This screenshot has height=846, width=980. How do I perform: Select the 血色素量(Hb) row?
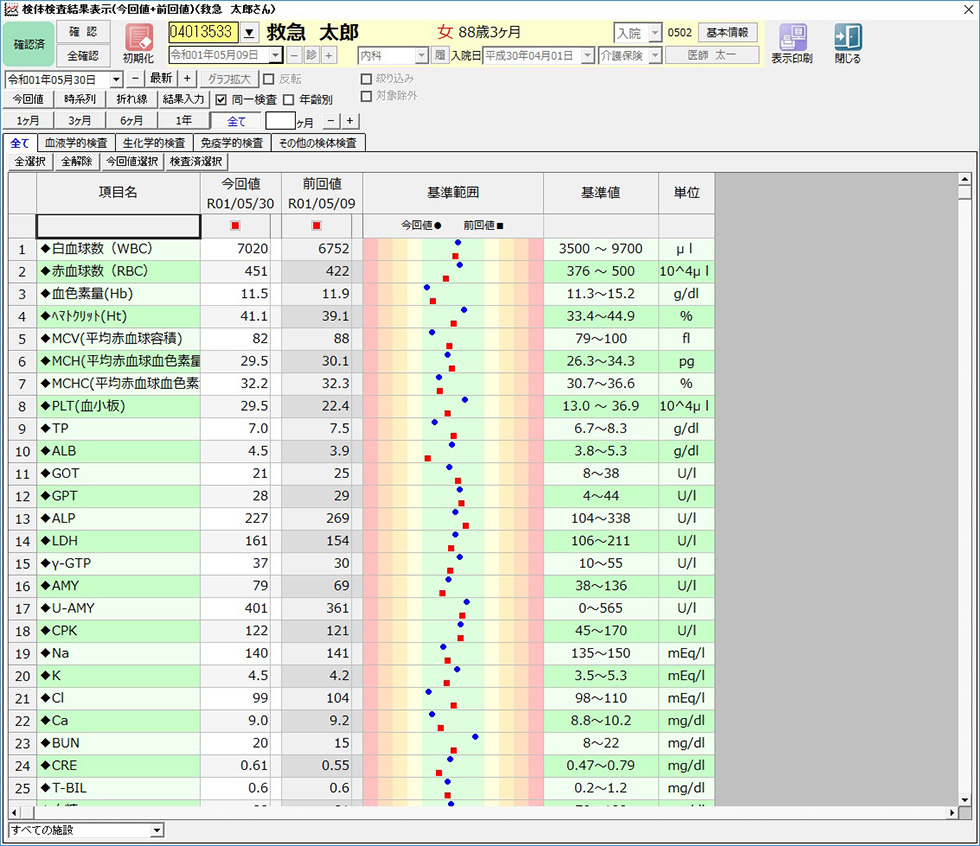361,294
